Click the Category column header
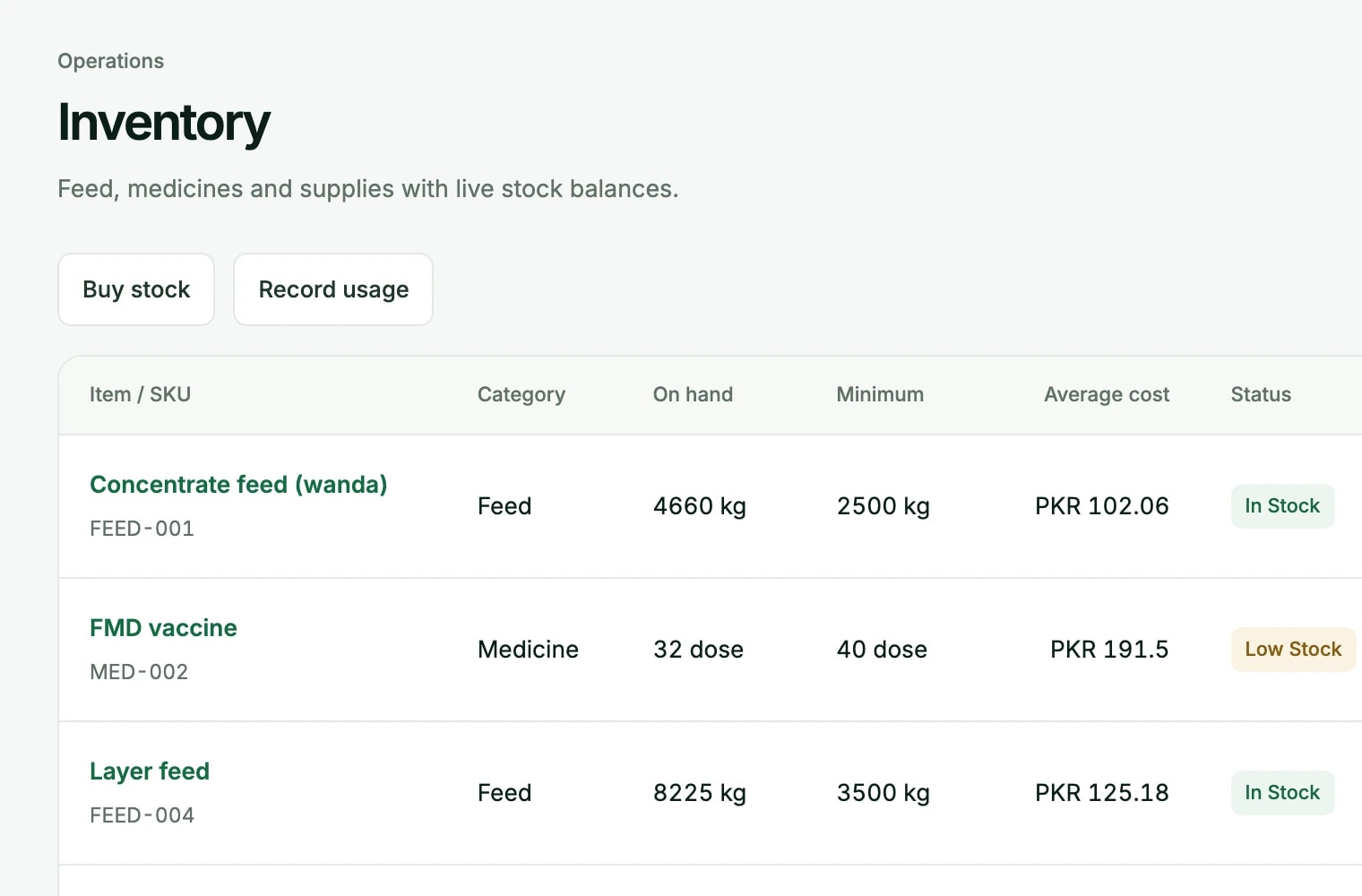This screenshot has width=1362, height=896. (x=522, y=394)
